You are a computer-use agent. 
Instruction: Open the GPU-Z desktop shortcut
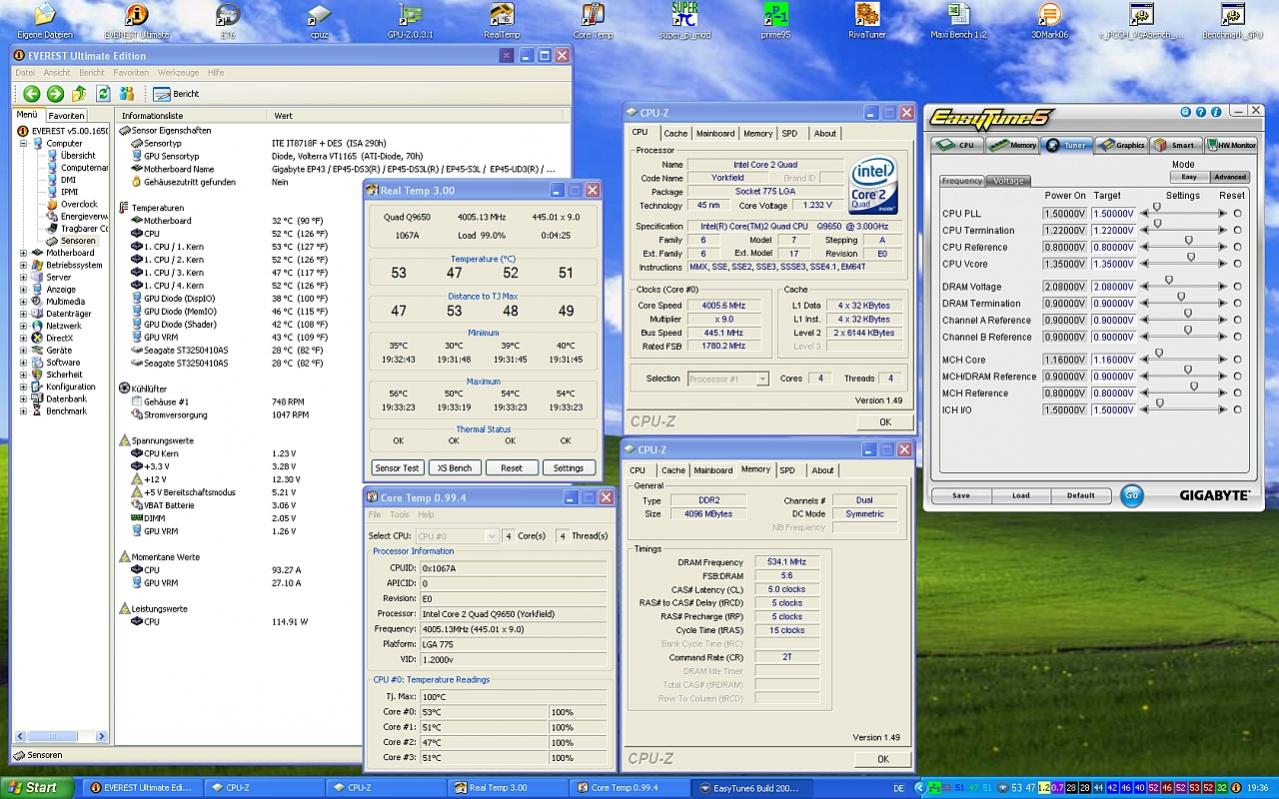(x=410, y=20)
